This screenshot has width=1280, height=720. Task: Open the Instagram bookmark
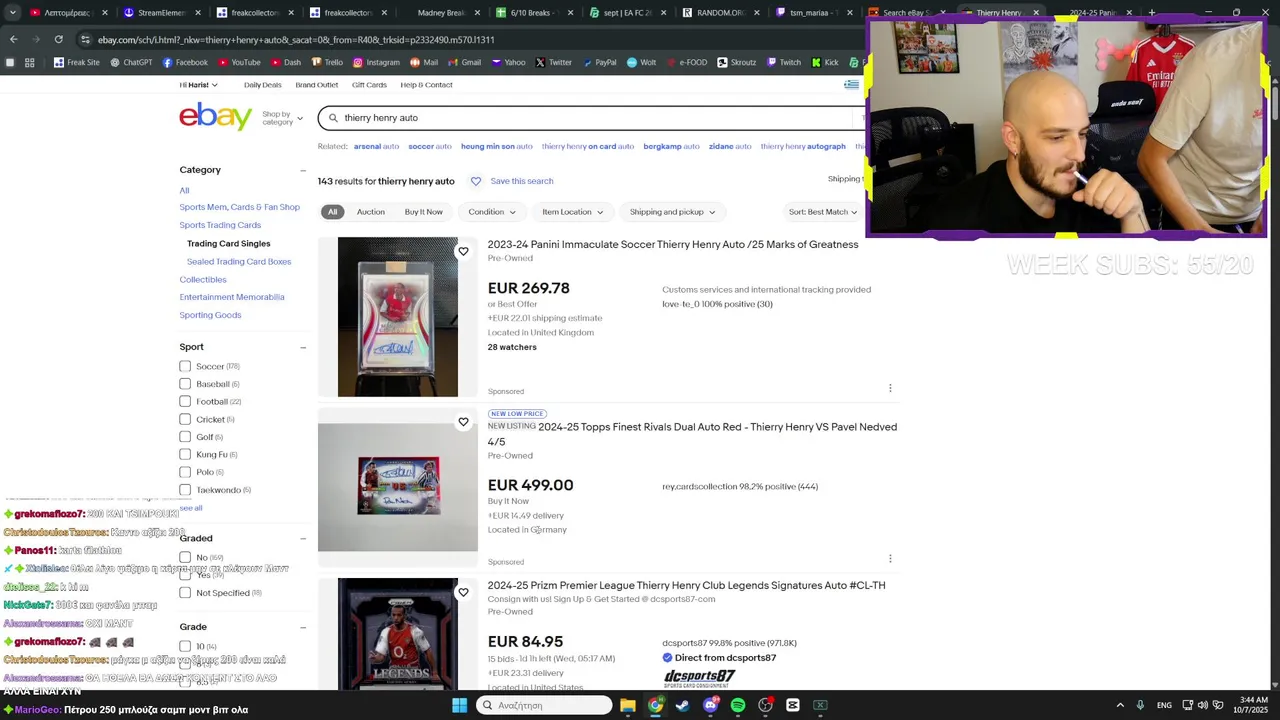[x=375, y=62]
